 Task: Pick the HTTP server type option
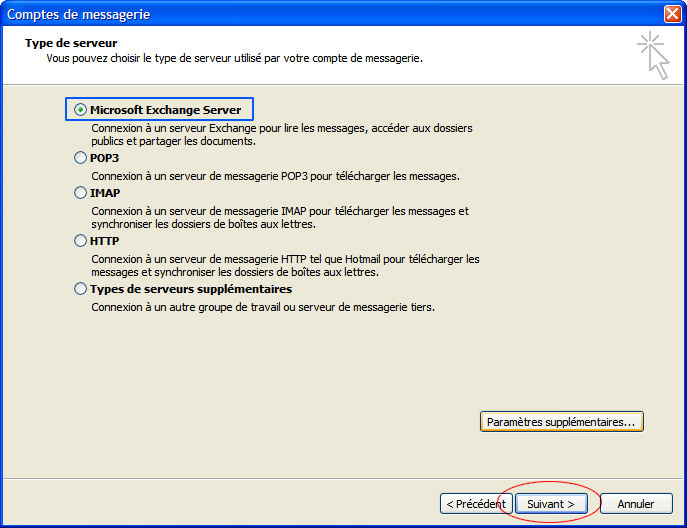tap(80, 241)
